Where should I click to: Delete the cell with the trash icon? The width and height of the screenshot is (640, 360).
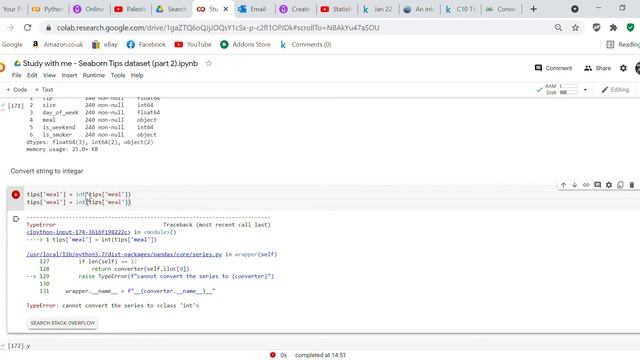[632, 185]
